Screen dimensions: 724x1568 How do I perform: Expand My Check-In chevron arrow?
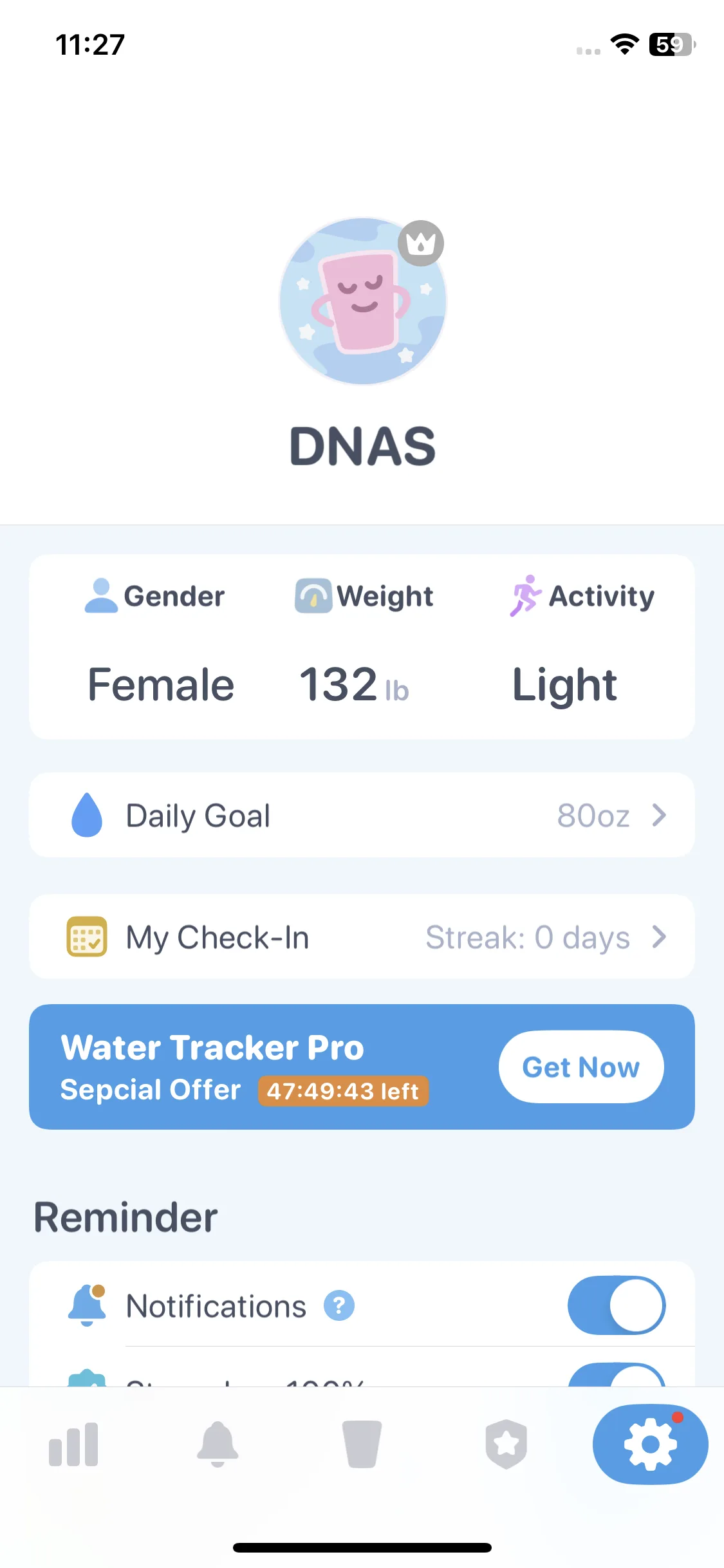[x=659, y=937]
